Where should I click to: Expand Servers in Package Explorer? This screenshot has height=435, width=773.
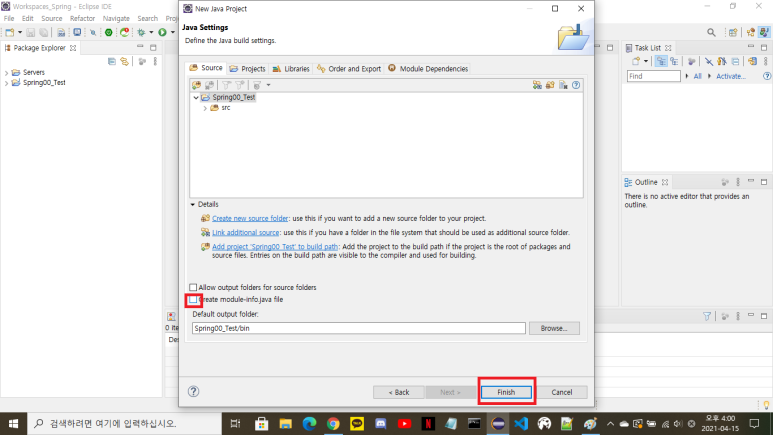(x=6, y=72)
